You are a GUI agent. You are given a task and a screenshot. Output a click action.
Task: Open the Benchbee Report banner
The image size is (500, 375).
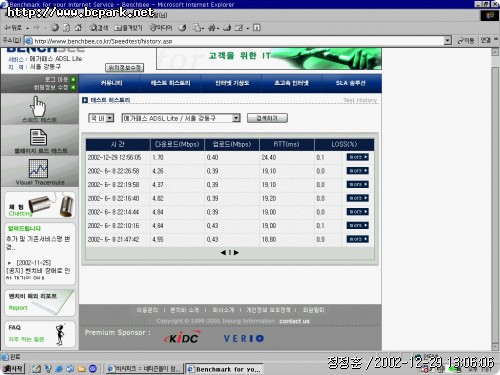[x=40, y=303]
